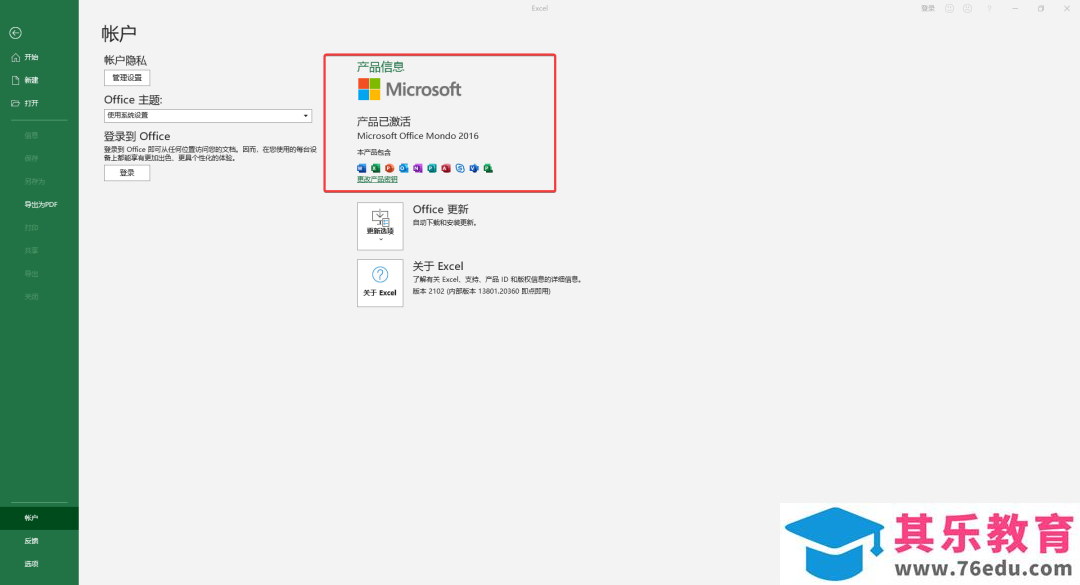Send a frown with the sad face icon
The width and height of the screenshot is (1080, 585).
point(968,8)
